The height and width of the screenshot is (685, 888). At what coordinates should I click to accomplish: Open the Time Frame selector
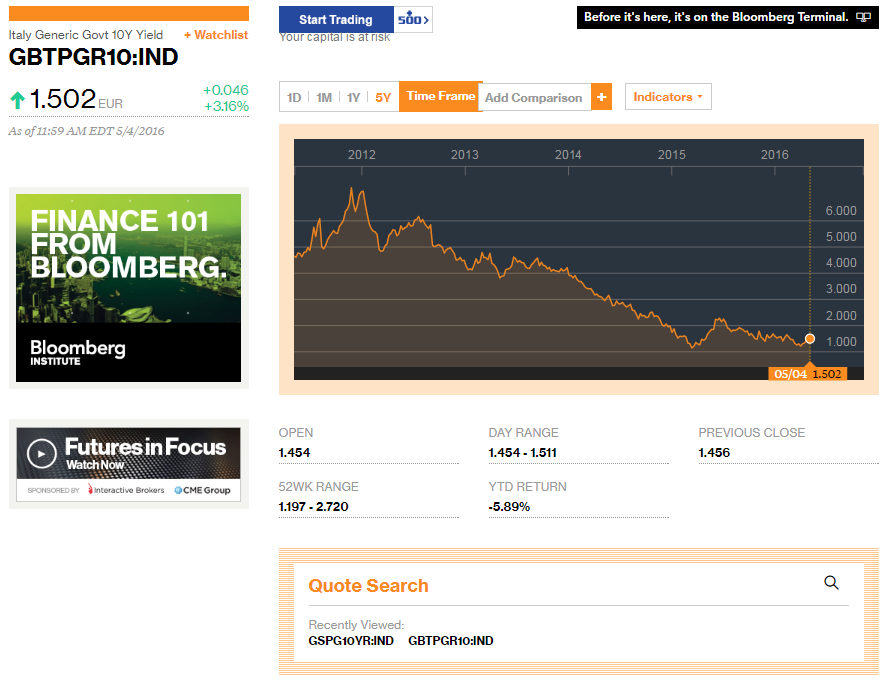coord(441,96)
